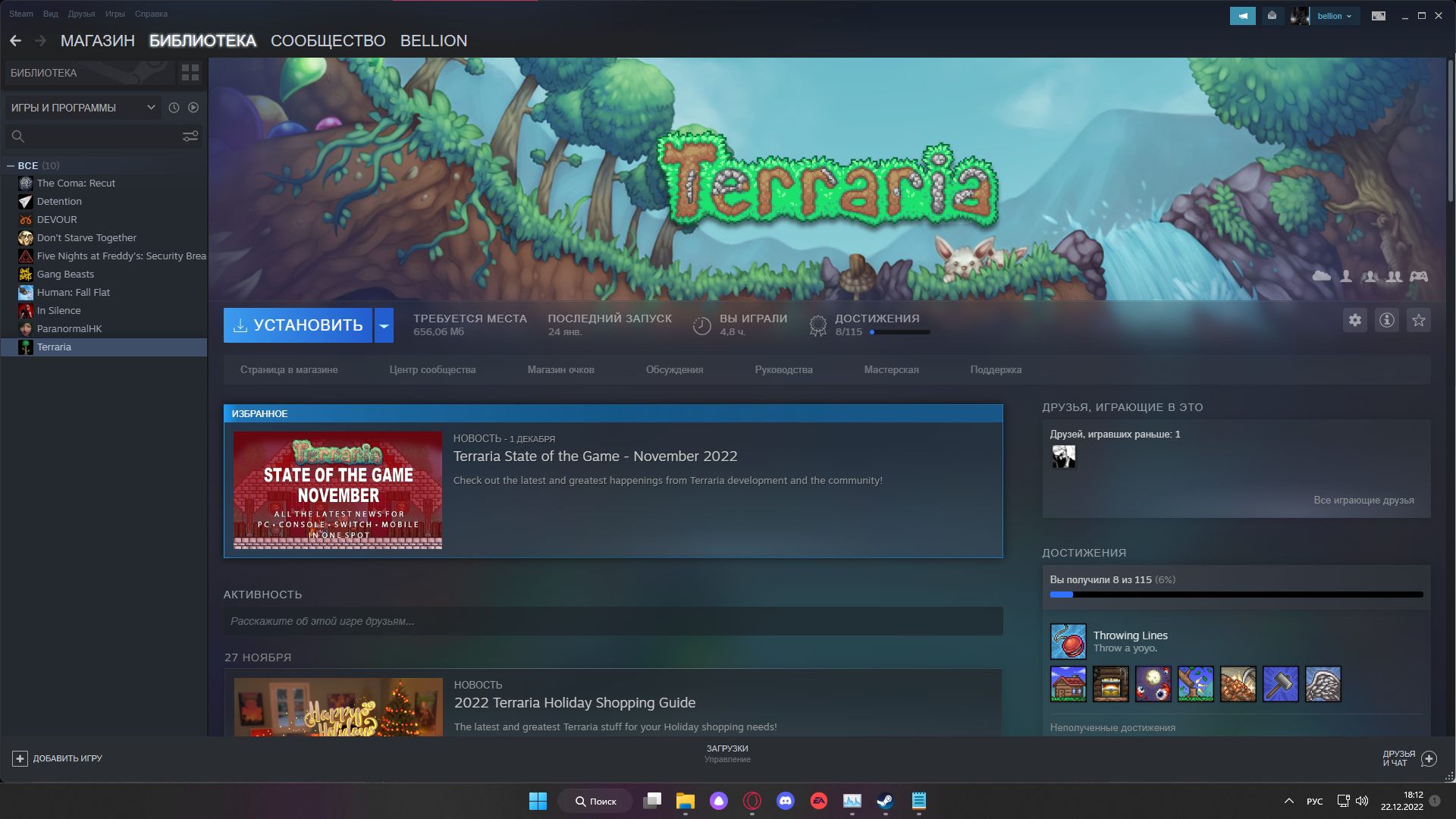Go to the СООБЩЕСТВО tab
The height and width of the screenshot is (819, 1456).
328,41
